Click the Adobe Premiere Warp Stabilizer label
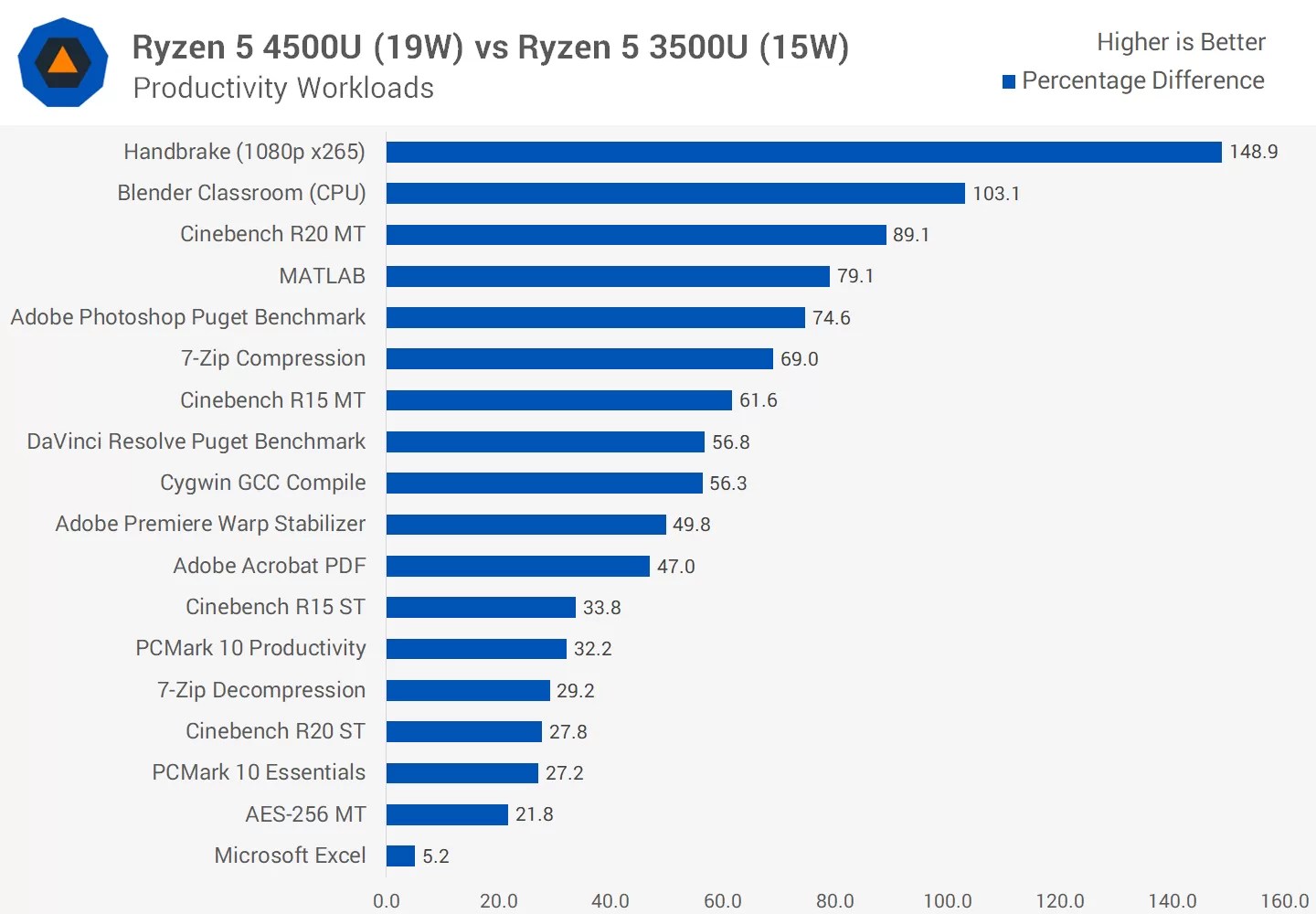Screen dimensions: 1316x914 click(x=209, y=524)
